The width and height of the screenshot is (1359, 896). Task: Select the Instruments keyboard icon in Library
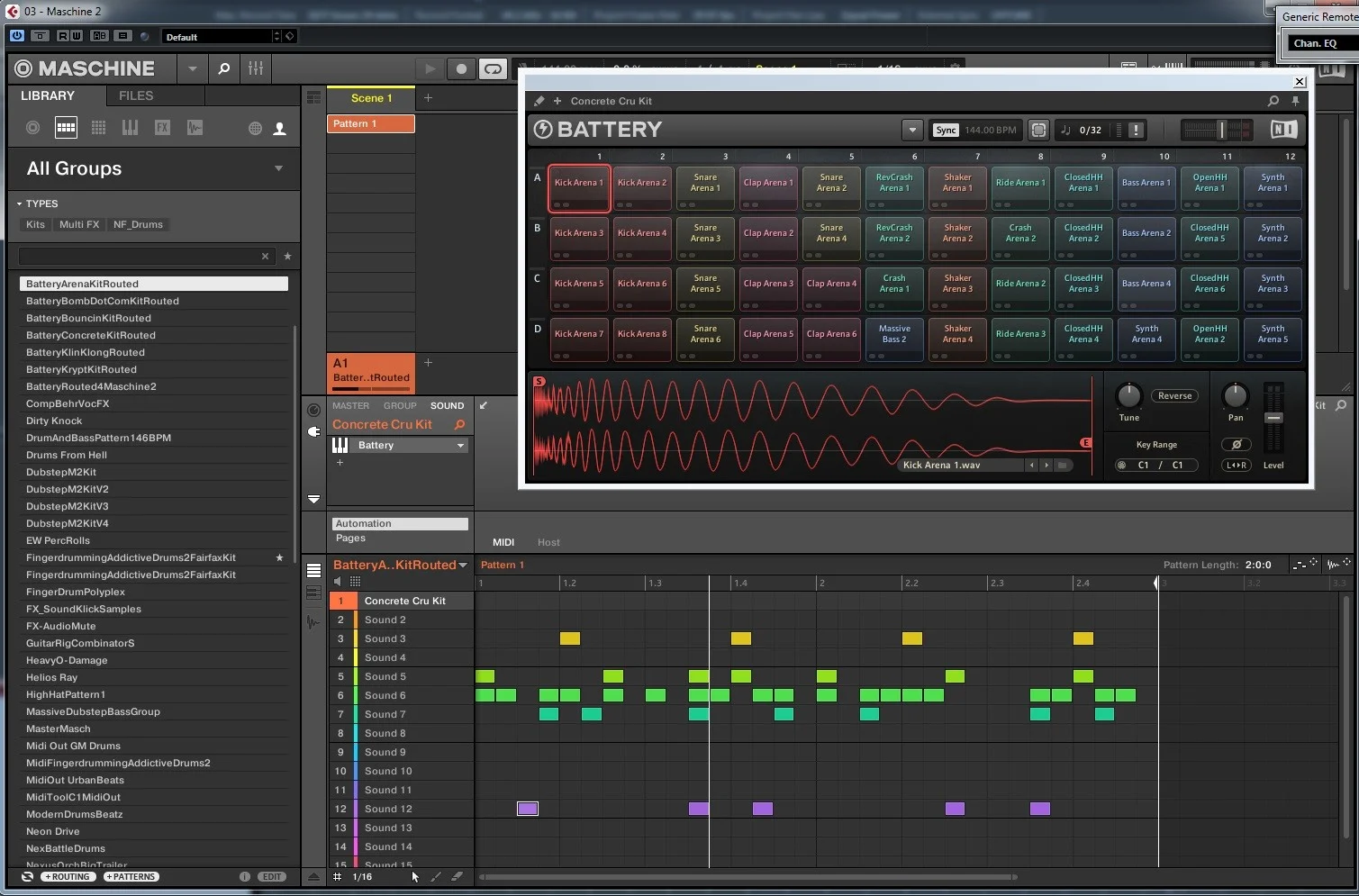[x=131, y=128]
